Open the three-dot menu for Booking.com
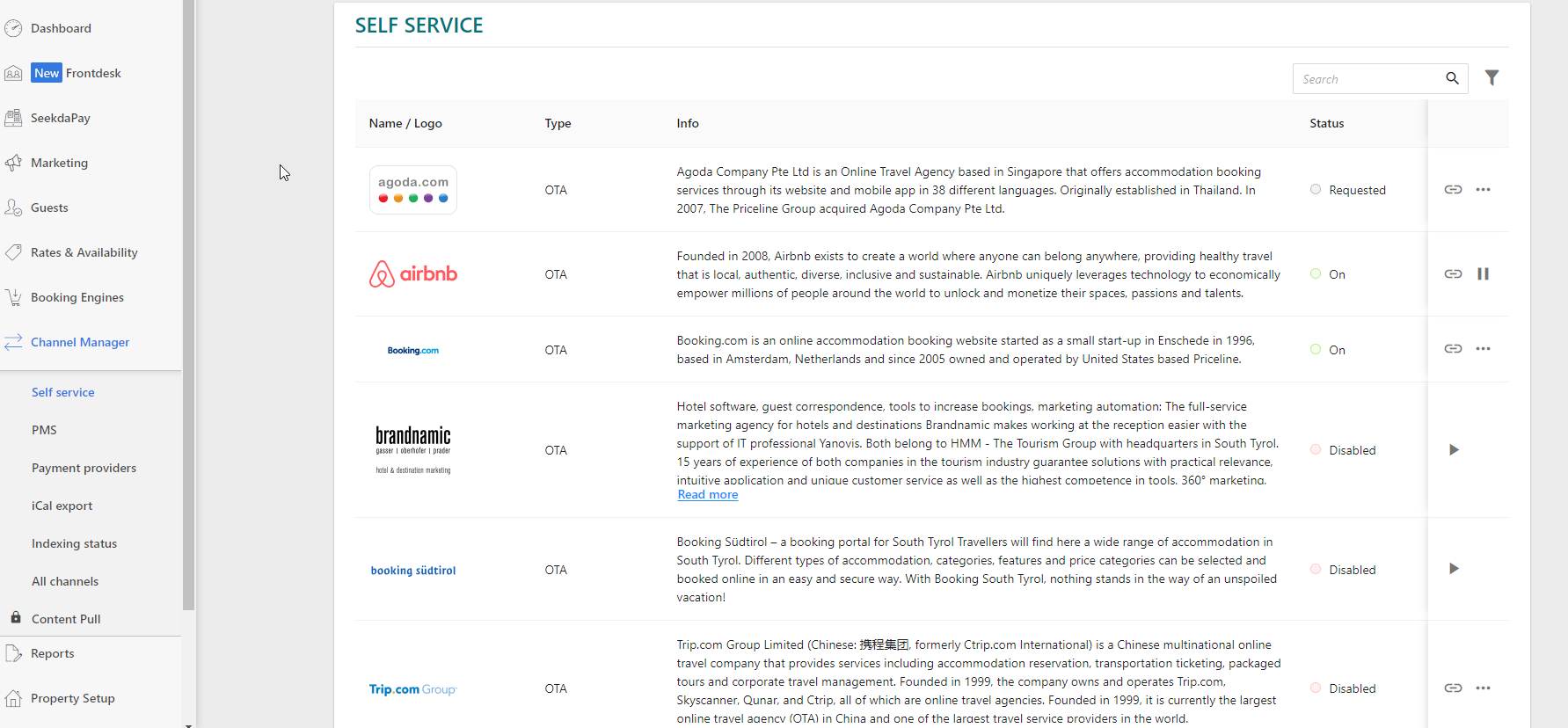The image size is (1568, 728). click(x=1484, y=349)
